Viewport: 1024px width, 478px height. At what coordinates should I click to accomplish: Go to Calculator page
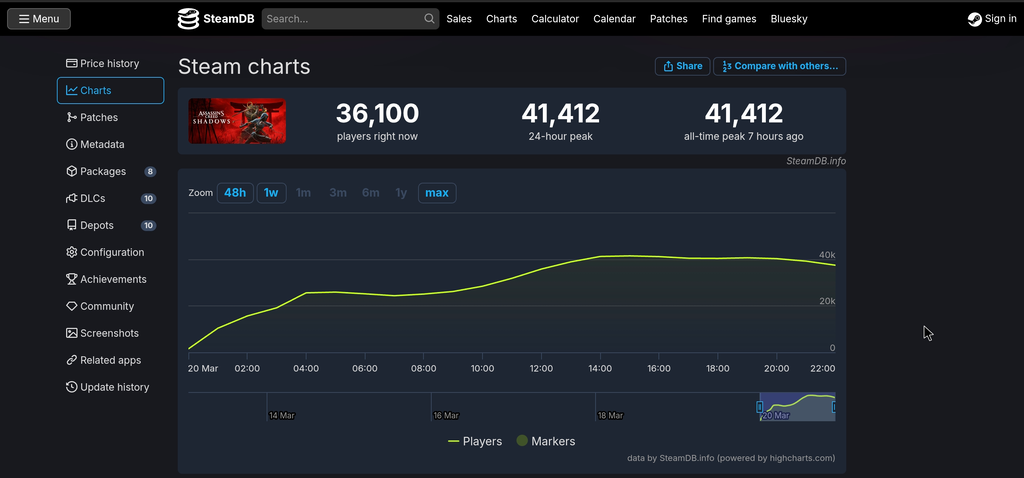tap(555, 19)
